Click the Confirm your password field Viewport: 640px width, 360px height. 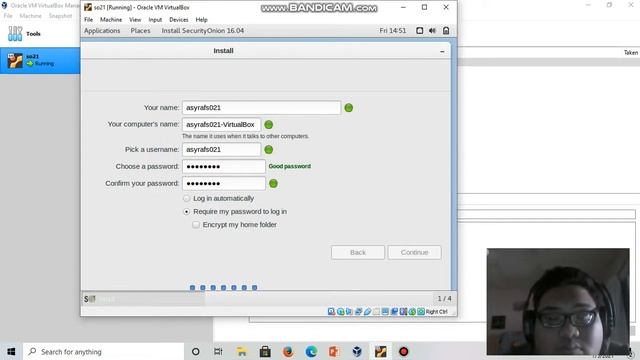[x=224, y=183]
